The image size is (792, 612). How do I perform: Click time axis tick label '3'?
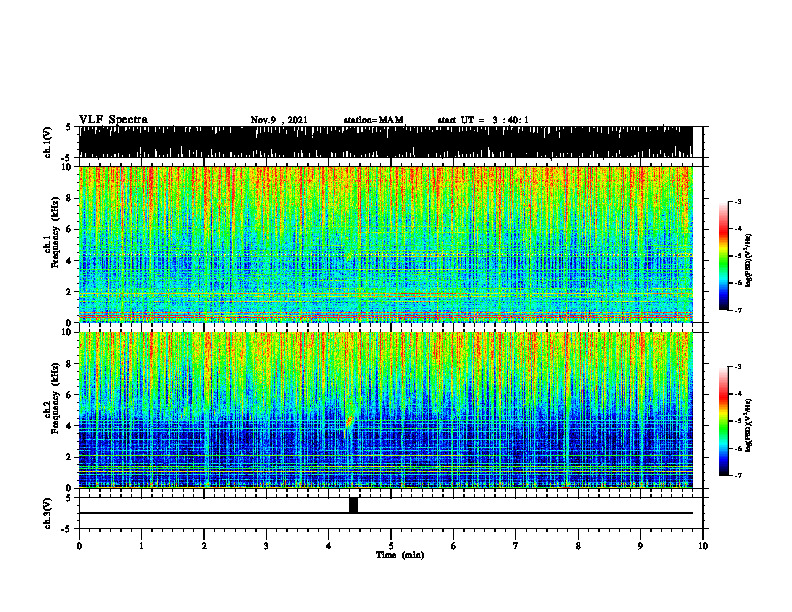[x=266, y=546]
